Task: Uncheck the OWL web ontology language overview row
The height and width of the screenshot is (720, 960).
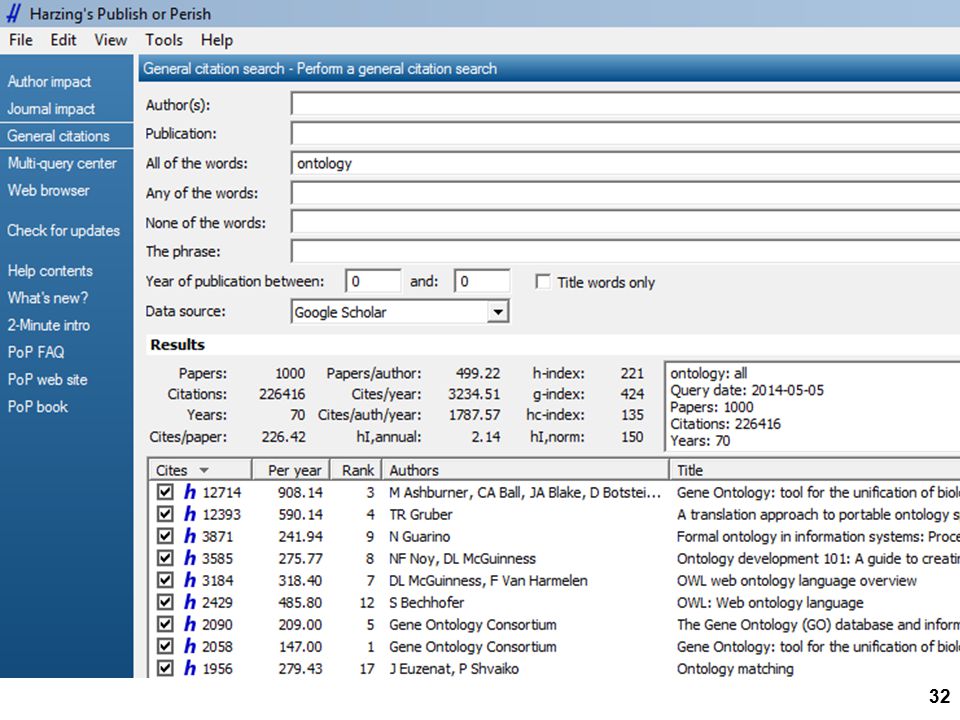Action: point(165,580)
